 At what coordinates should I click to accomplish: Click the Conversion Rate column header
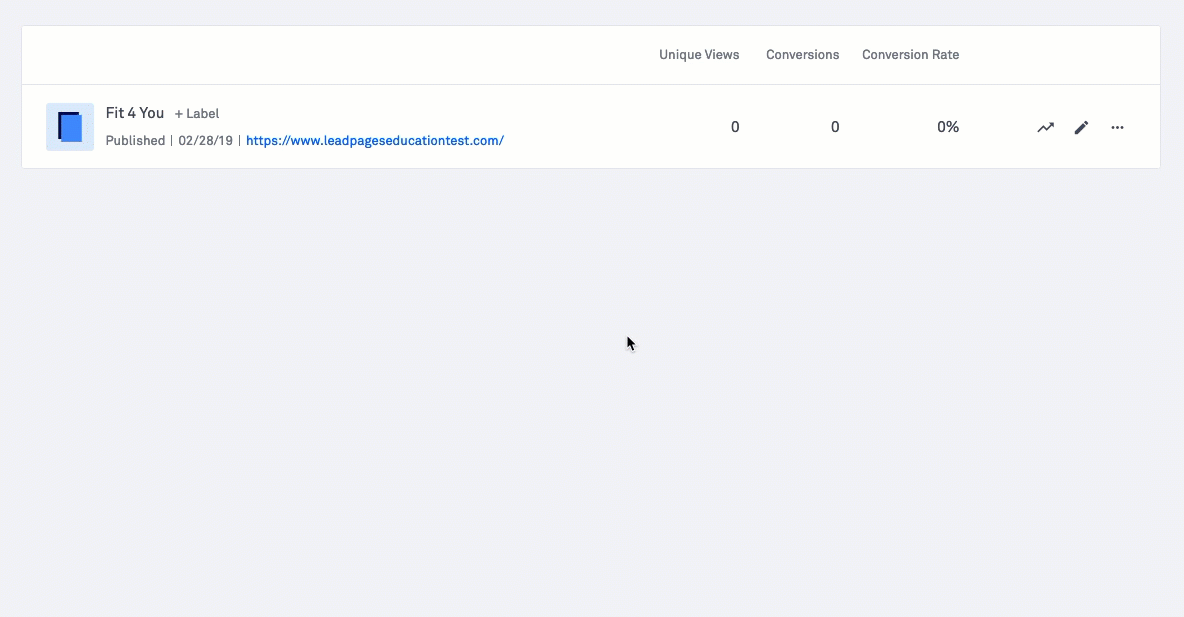pos(911,54)
